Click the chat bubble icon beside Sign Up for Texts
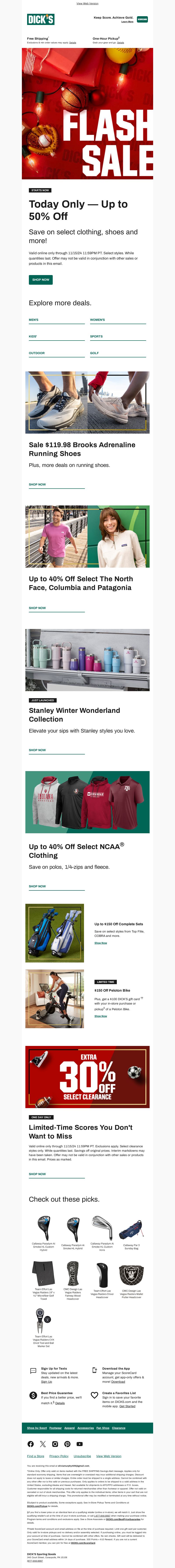This screenshot has height=1568, width=175. 33,1370
